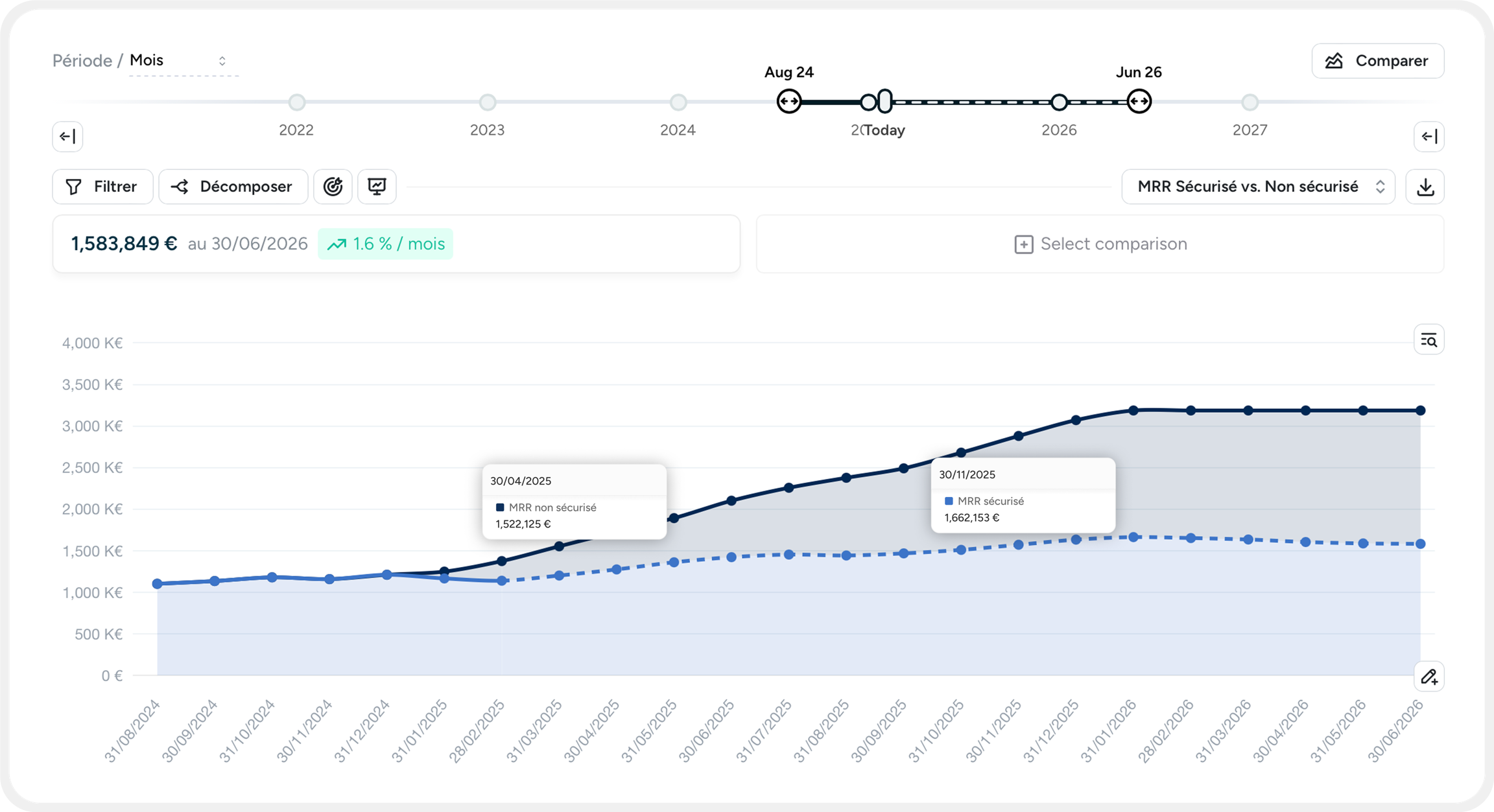Select the 2023 timeline point
This screenshot has height=812, width=1494.
(x=487, y=102)
